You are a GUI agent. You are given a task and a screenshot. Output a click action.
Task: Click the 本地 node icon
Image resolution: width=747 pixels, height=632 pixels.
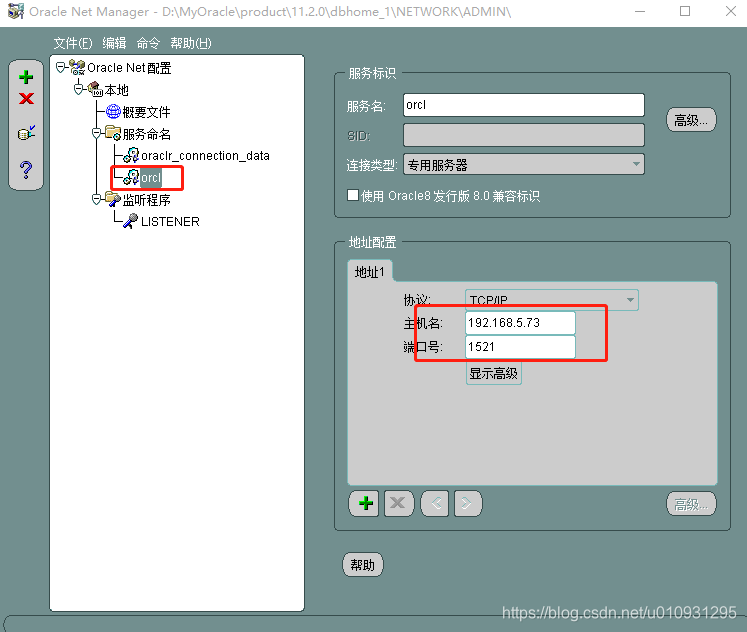pyautogui.click(x=95, y=89)
